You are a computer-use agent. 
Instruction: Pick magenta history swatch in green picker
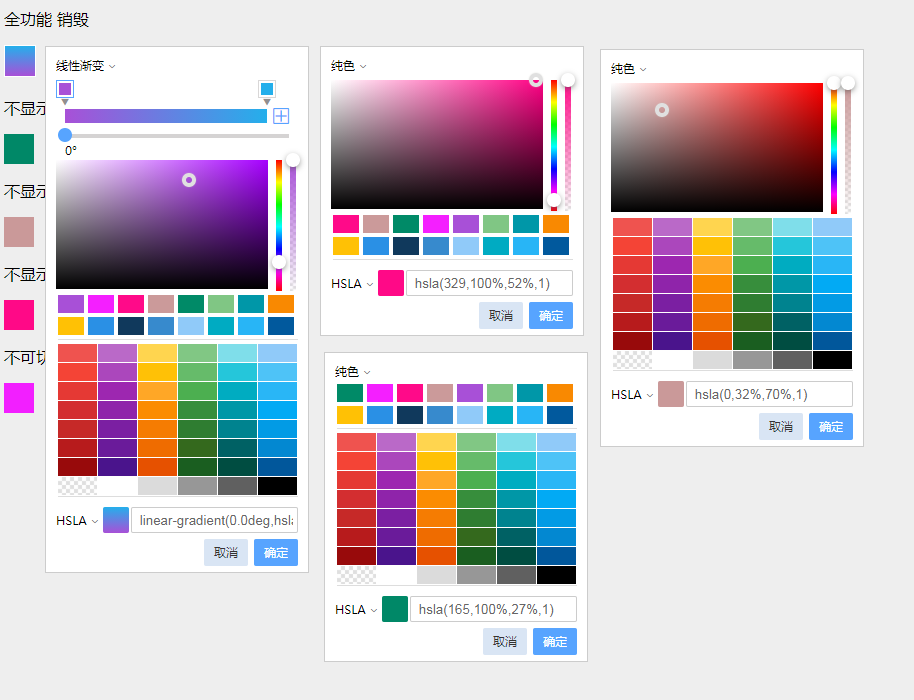379,393
